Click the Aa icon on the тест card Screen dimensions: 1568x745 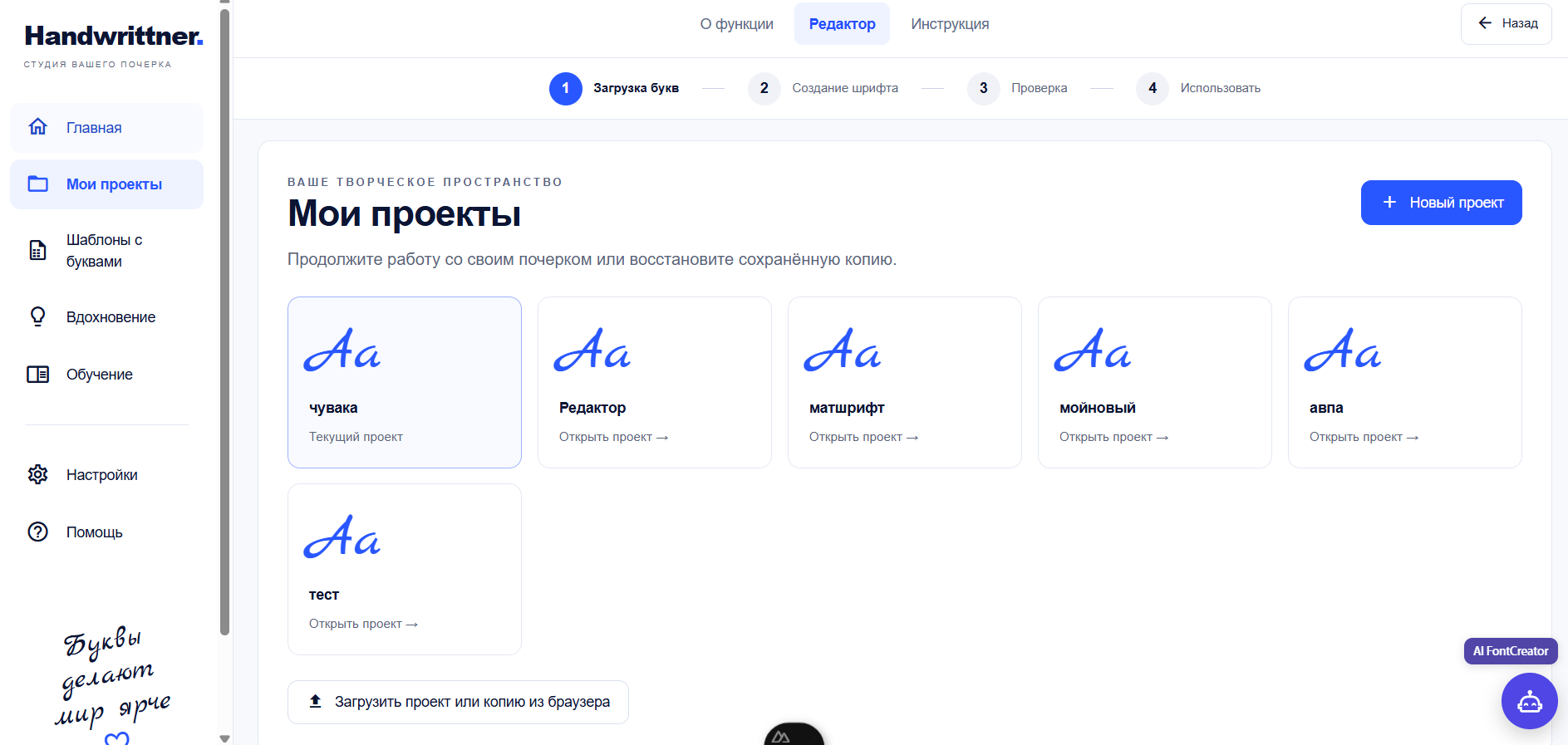342,537
